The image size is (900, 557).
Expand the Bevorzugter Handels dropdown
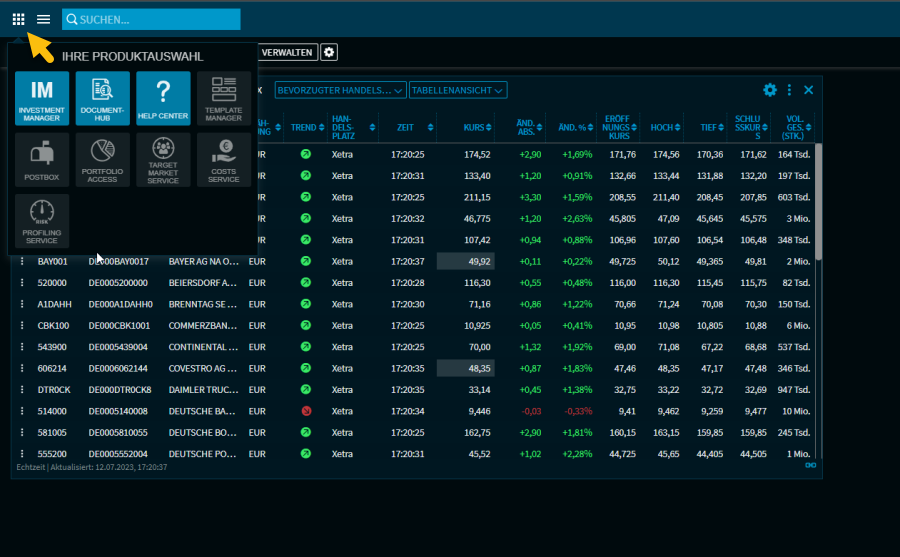(340, 90)
